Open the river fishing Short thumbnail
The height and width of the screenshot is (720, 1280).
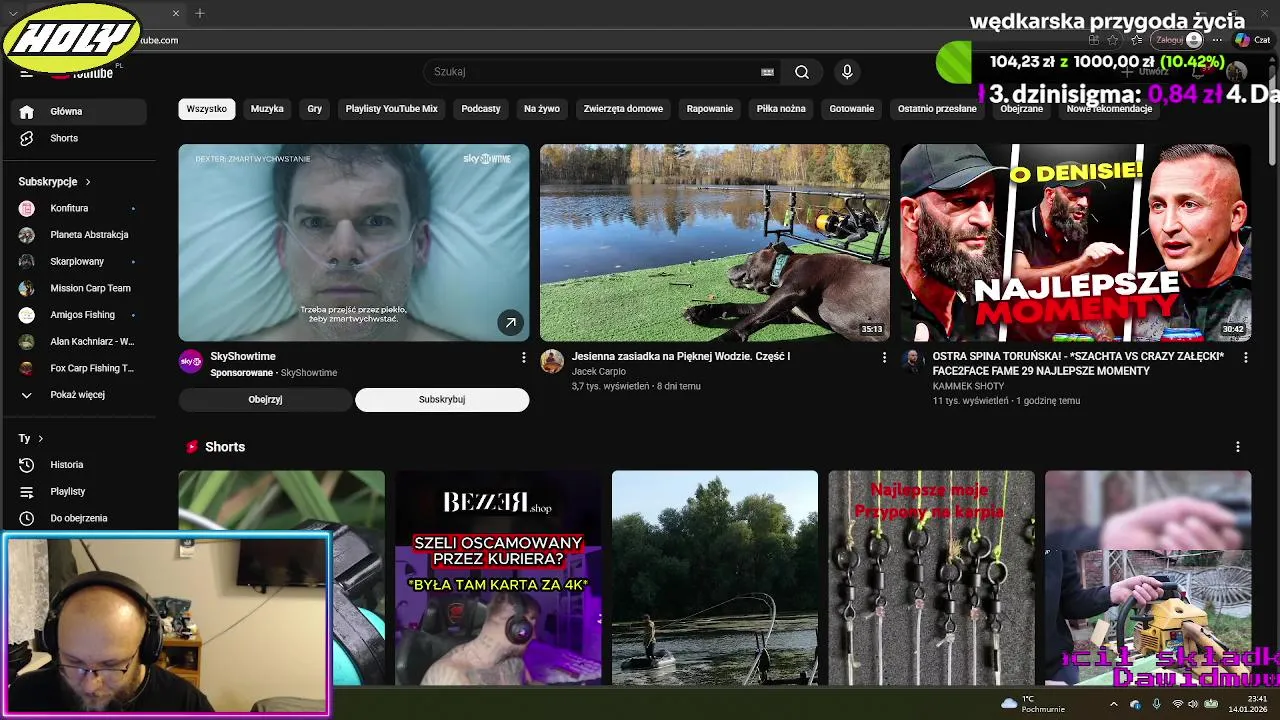click(715, 578)
